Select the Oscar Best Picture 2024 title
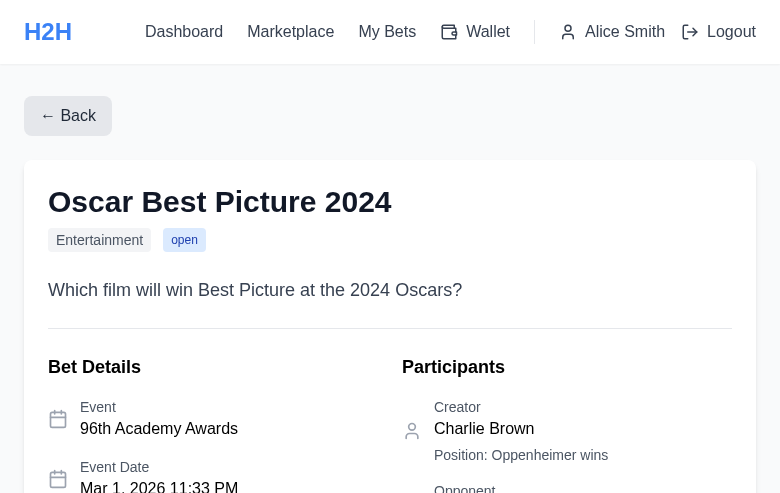This screenshot has width=780, height=493. click(x=219, y=202)
